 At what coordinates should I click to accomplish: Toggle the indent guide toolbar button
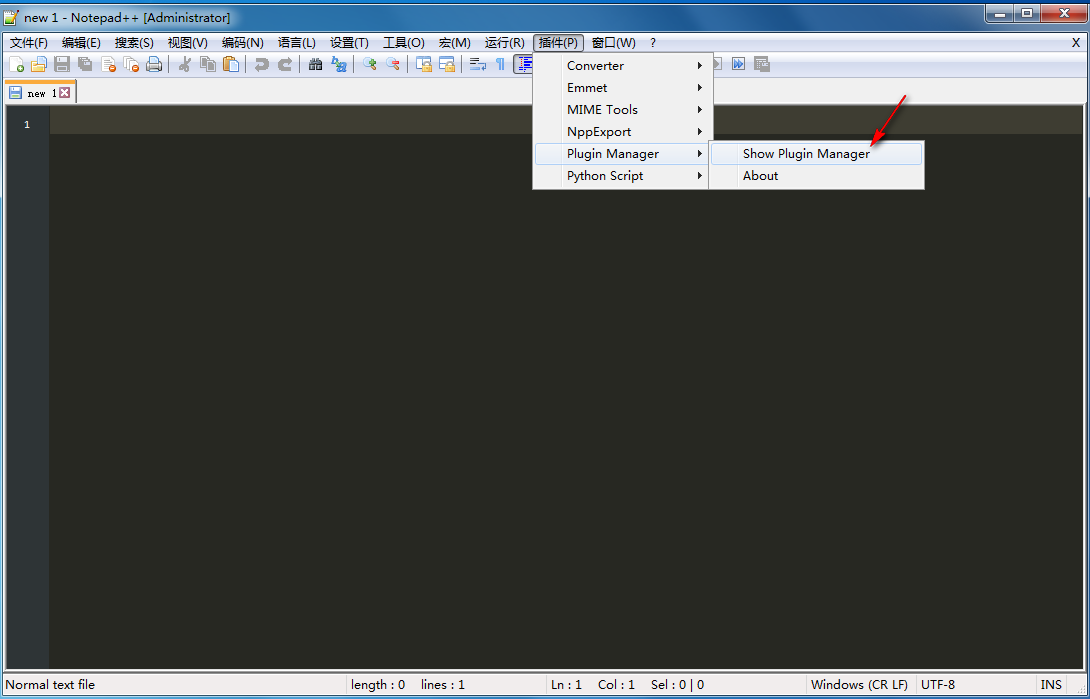click(523, 65)
